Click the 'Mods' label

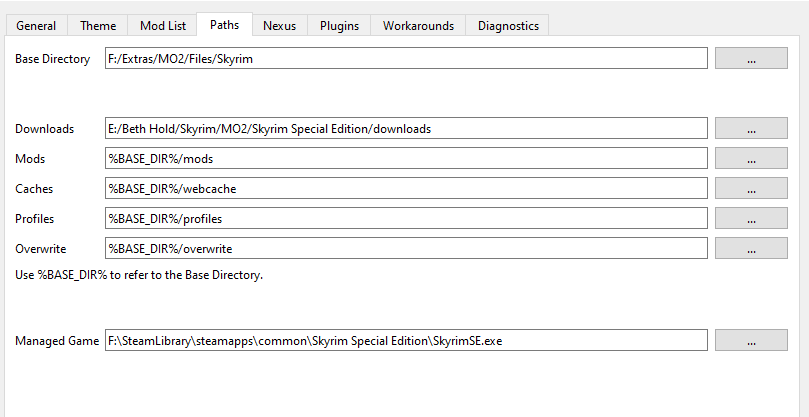[30, 159]
